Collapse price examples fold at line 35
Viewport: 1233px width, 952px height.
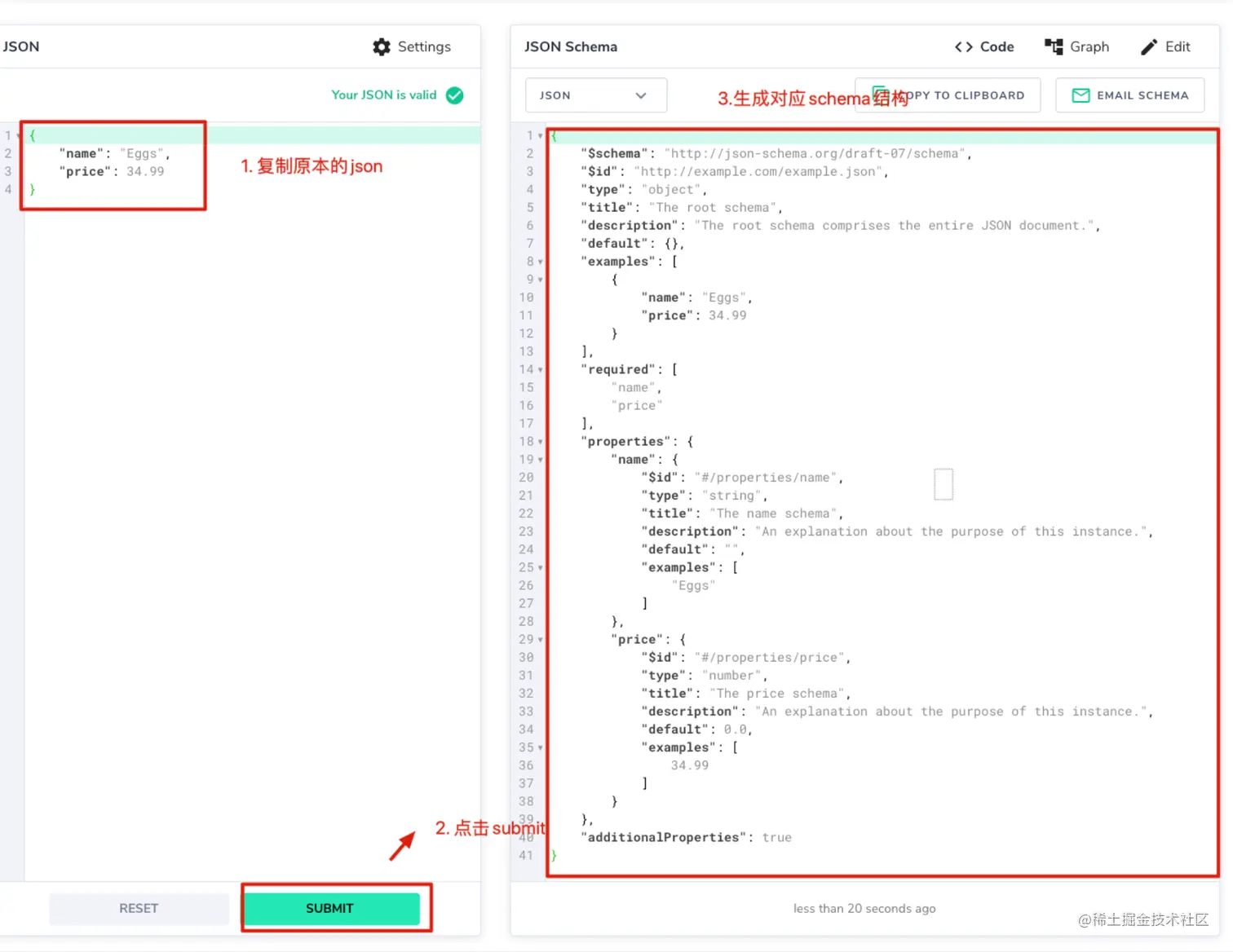(x=540, y=748)
